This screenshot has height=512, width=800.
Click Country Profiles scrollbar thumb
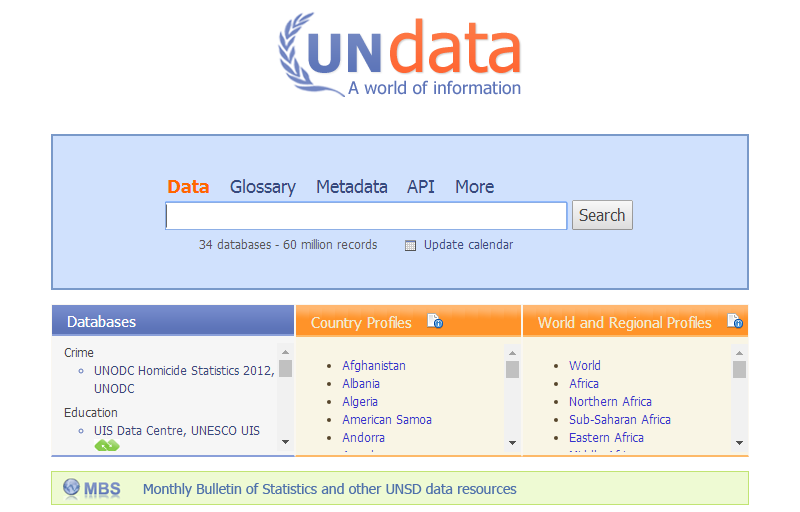pyautogui.click(x=512, y=370)
